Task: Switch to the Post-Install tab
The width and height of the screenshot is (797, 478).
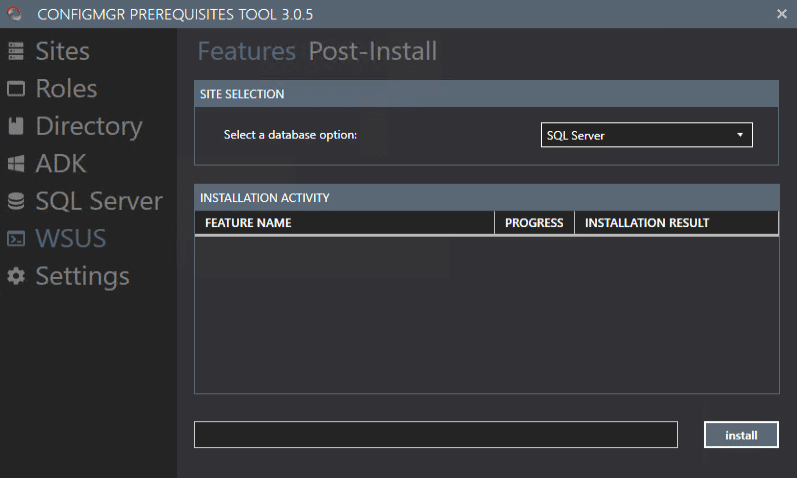Action: click(x=372, y=52)
